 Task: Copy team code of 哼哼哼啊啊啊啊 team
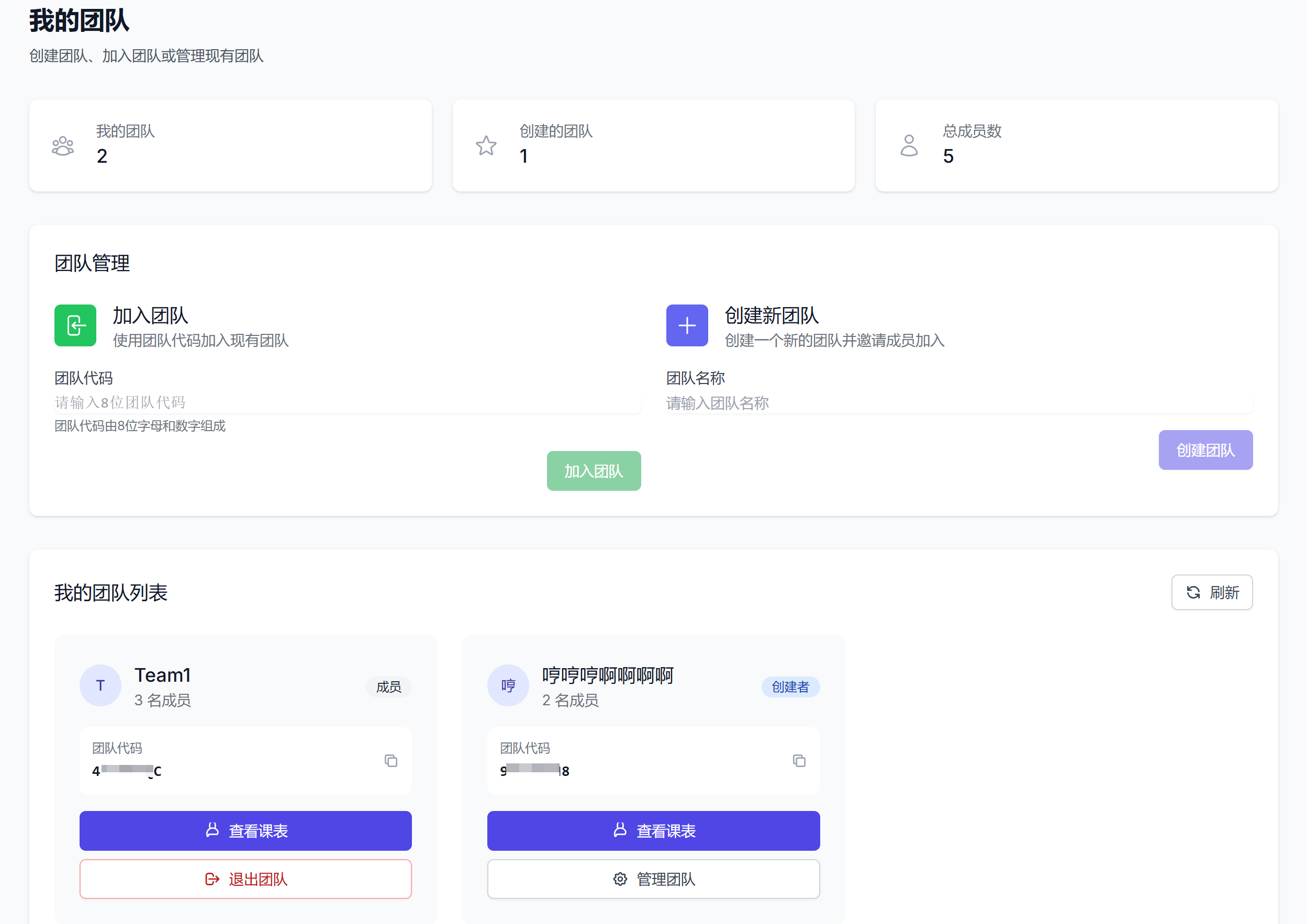point(799,761)
